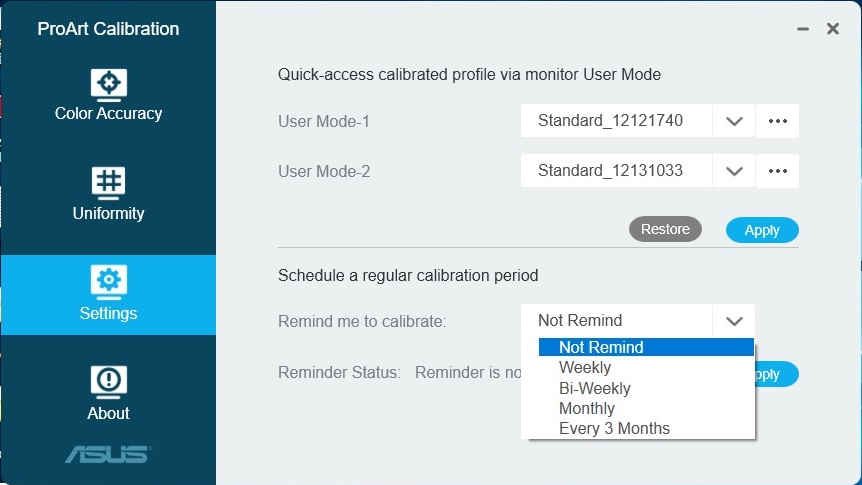Select the Uniformity grid icon
Image resolution: width=862 pixels, height=485 pixels.
click(x=108, y=183)
